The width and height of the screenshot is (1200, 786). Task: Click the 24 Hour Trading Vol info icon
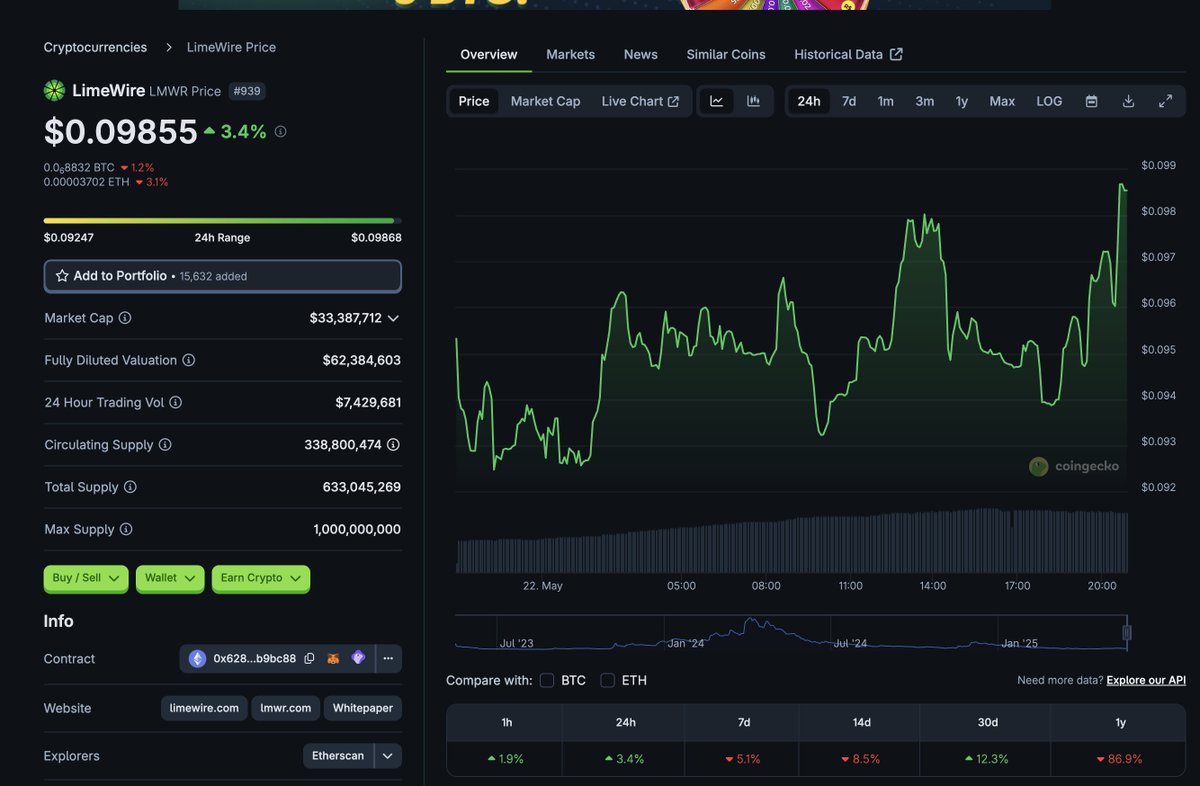(x=175, y=402)
